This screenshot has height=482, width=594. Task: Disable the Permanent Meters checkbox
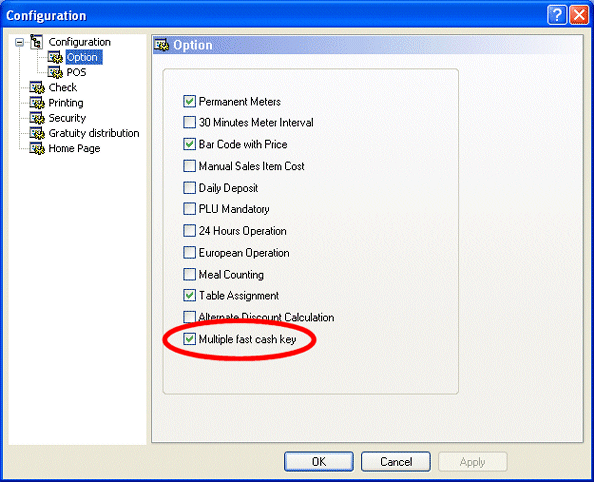[x=189, y=101]
